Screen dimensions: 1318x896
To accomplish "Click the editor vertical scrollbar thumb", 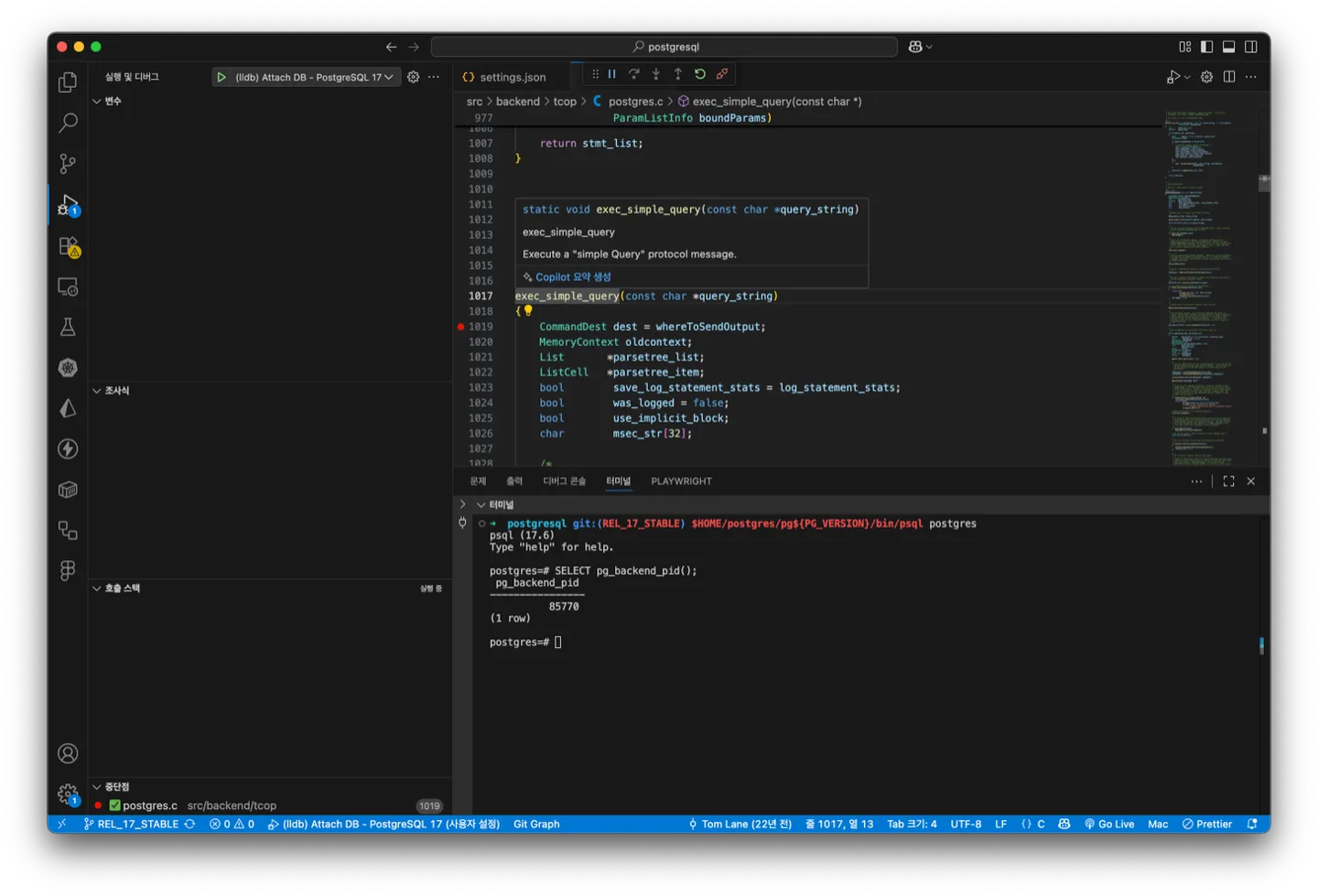I will [1264, 183].
